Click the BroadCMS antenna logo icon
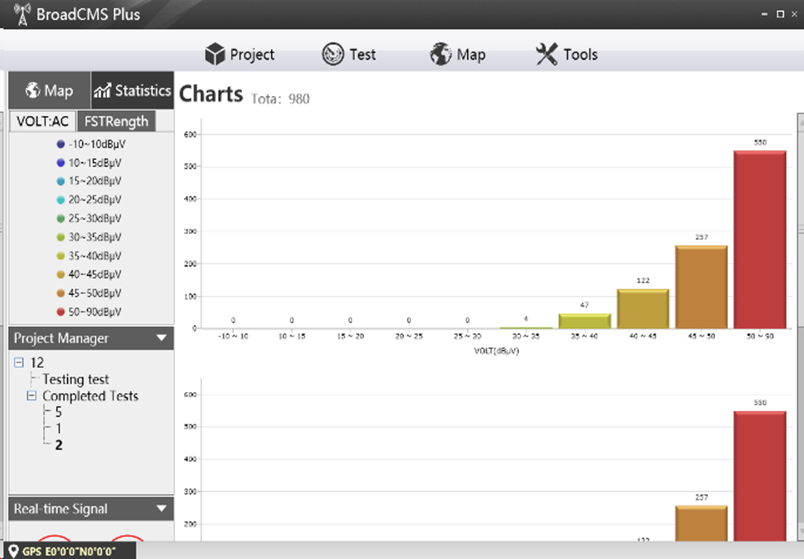Screen dimensions: 804x559 tap(20, 14)
